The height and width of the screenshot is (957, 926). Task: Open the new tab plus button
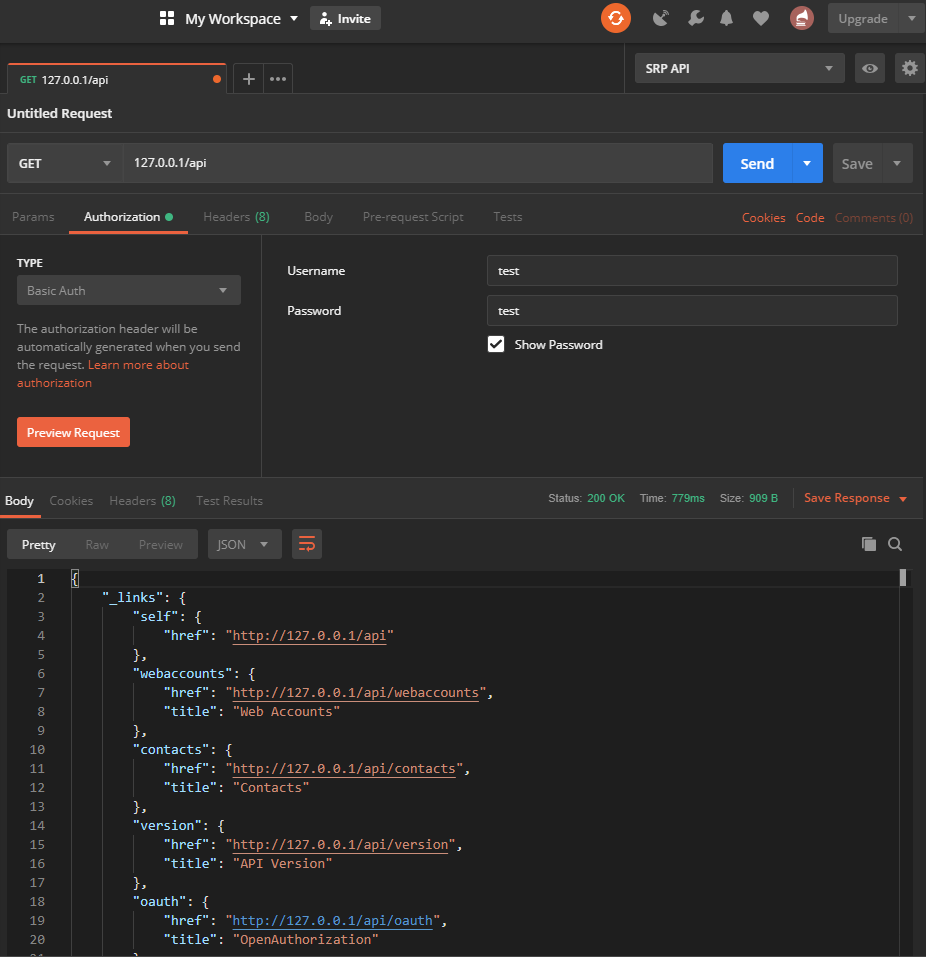[x=249, y=79]
